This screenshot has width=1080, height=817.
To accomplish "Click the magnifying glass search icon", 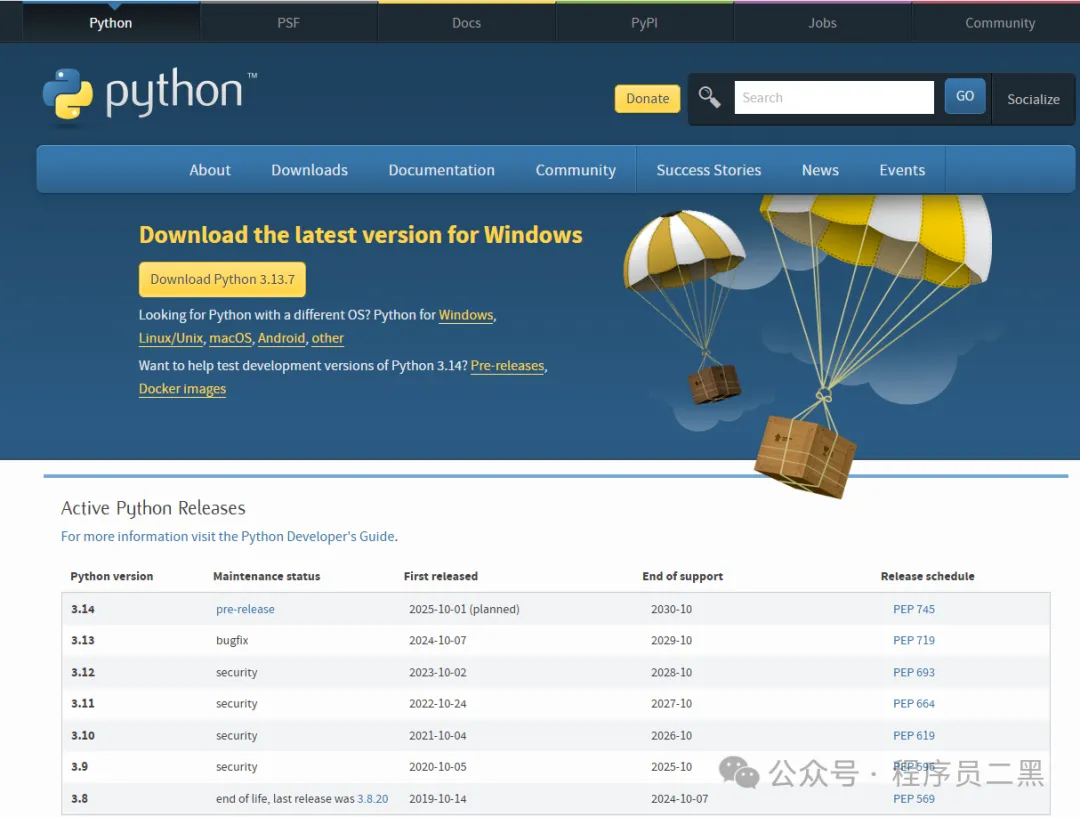I will click(x=709, y=97).
